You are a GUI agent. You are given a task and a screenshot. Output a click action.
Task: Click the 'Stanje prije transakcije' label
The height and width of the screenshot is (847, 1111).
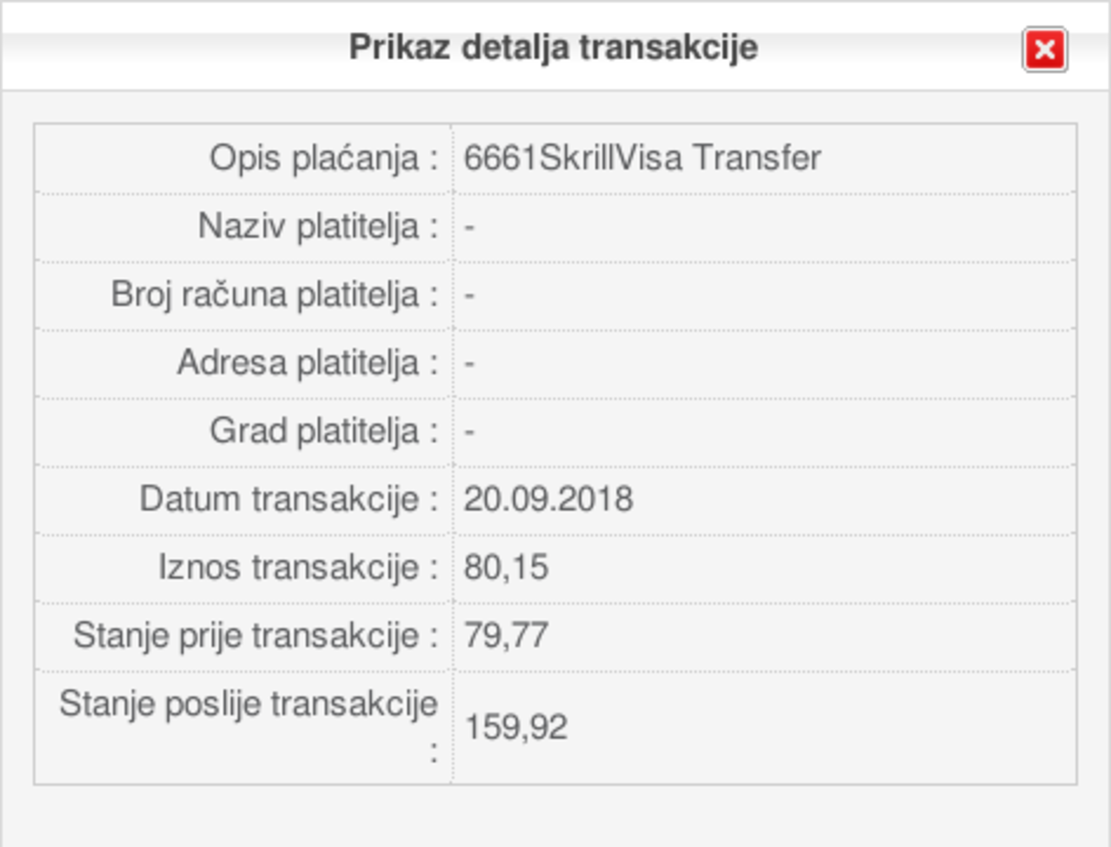pyautogui.click(x=255, y=635)
